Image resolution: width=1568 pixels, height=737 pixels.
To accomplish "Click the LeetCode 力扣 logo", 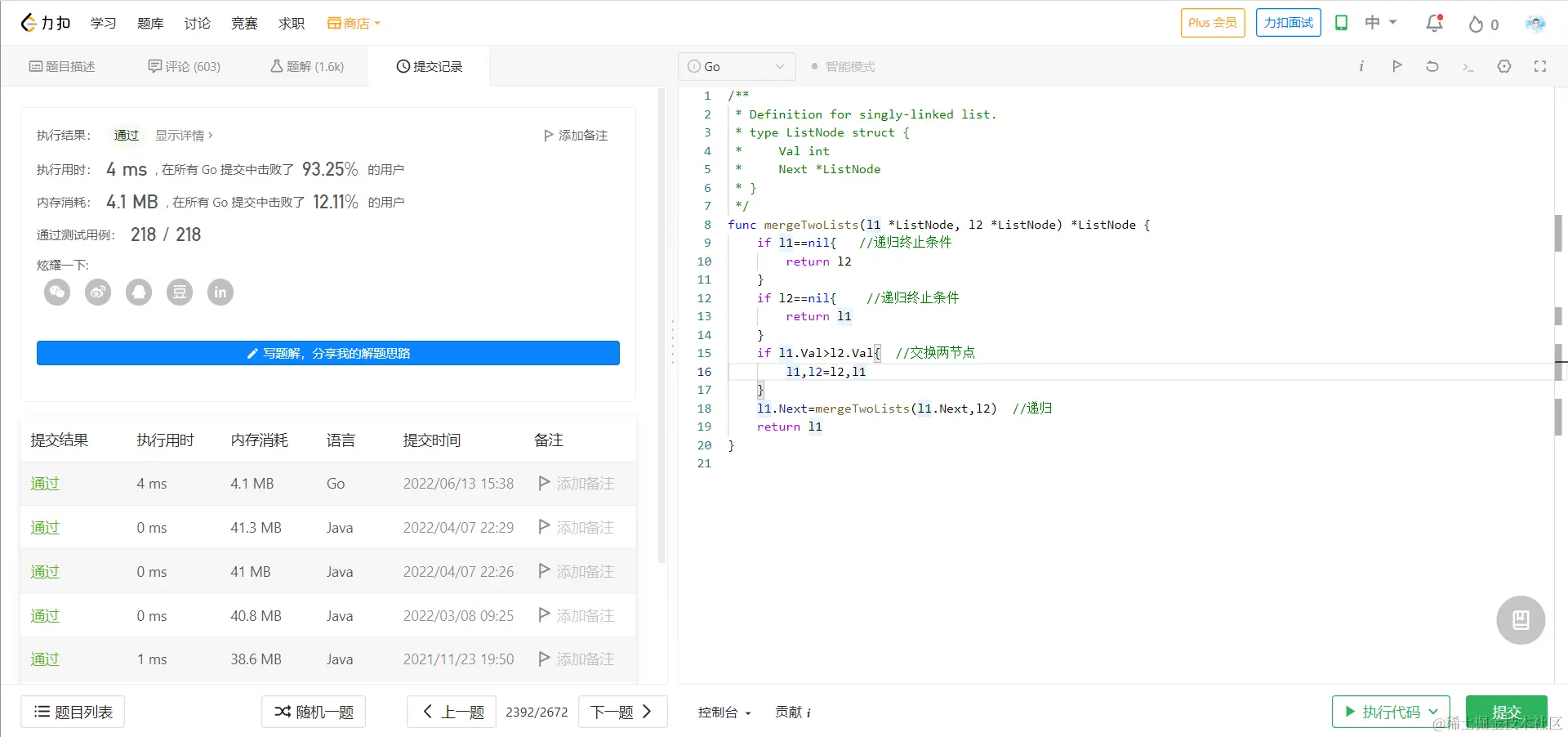I will click(46, 23).
